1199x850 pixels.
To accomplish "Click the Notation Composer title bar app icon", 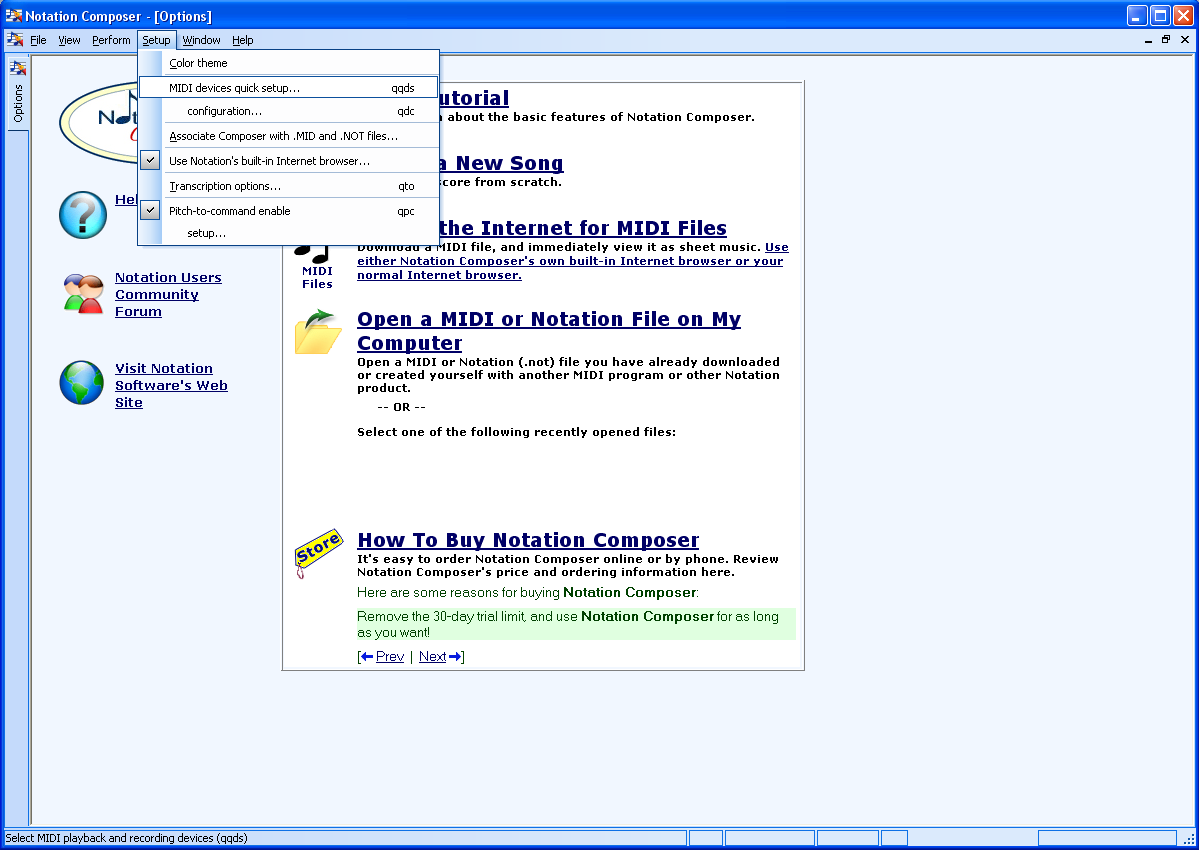I will click(14, 15).
